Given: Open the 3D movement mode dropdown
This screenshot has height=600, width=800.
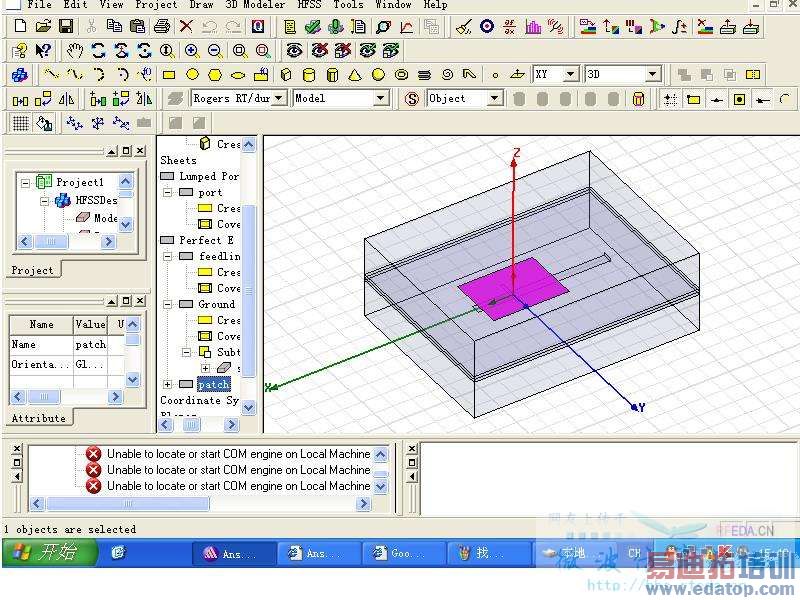Looking at the screenshot, I should click(x=652, y=74).
